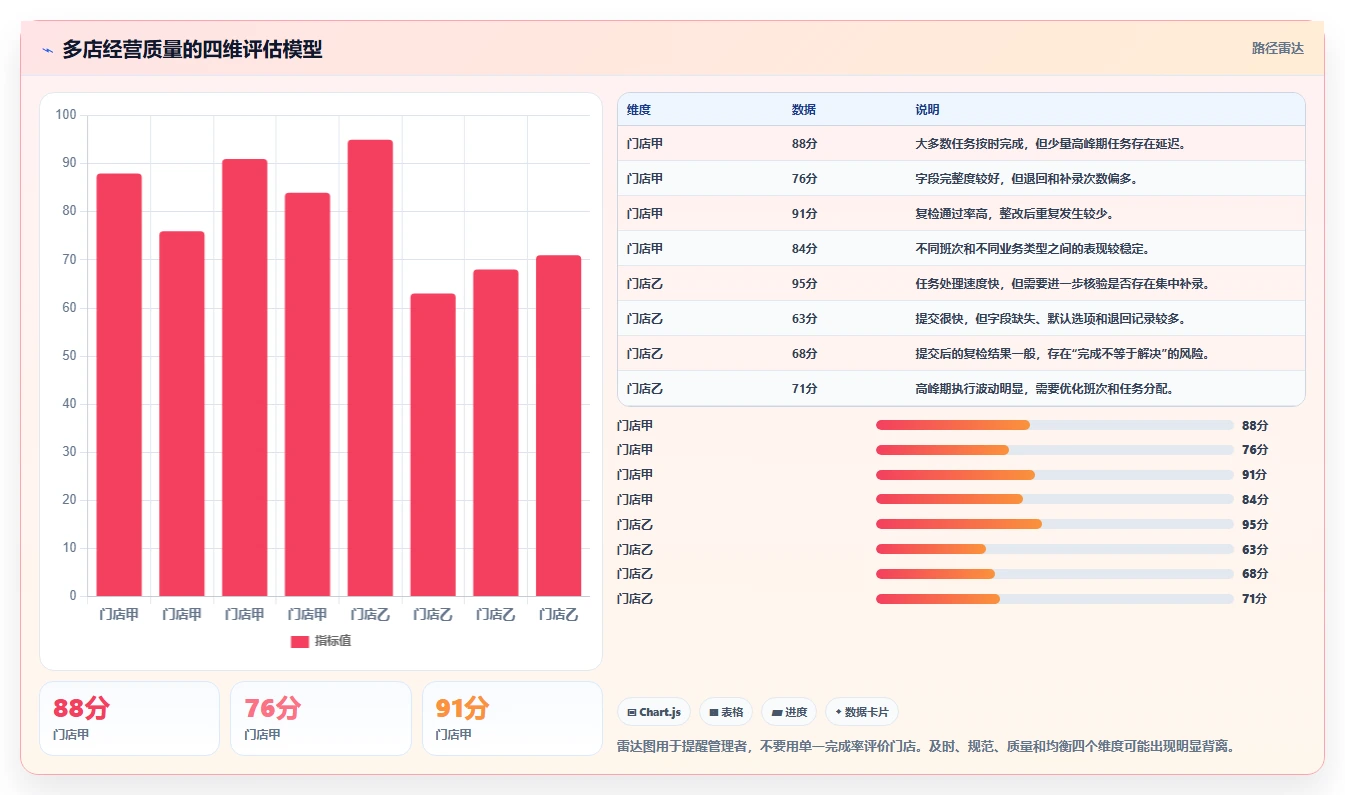This screenshot has width=1345, height=795.
Task: Click the 表格 chip
Action: (726, 712)
